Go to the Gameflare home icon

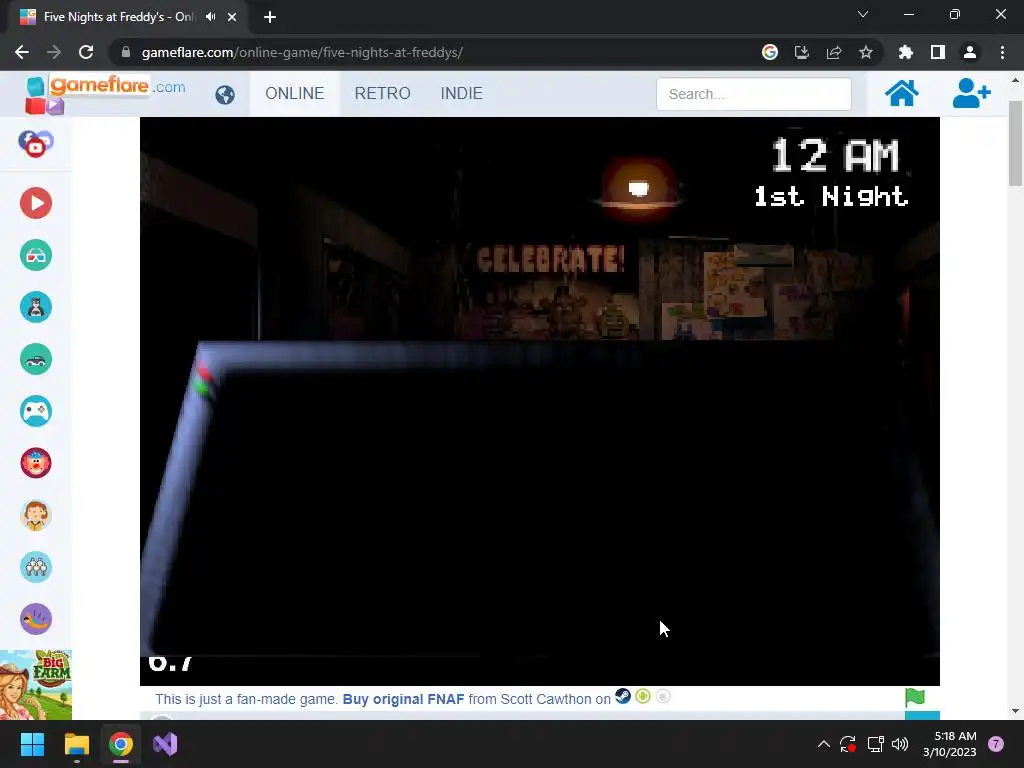(x=901, y=93)
